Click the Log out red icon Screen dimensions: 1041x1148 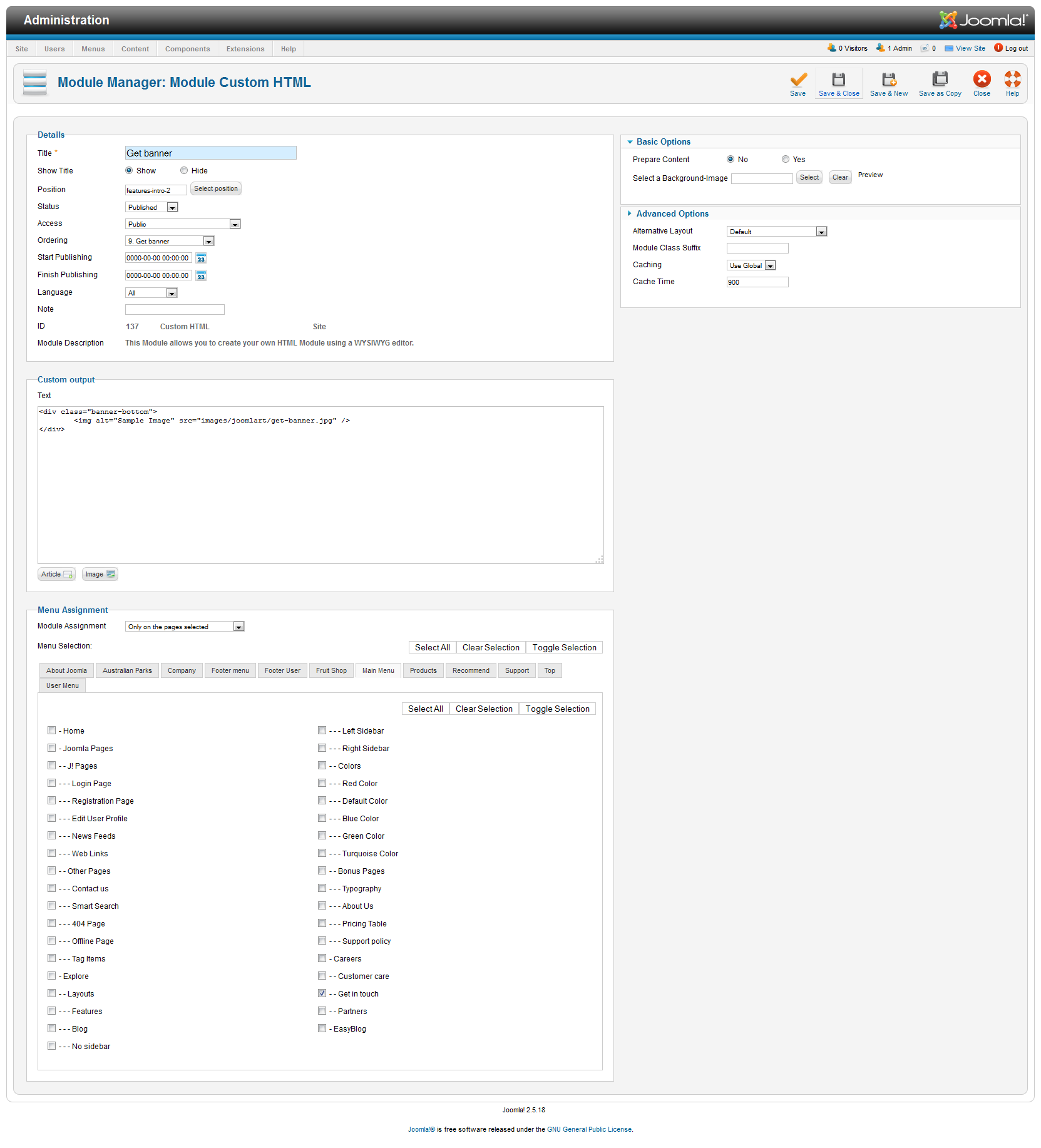(x=998, y=48)
